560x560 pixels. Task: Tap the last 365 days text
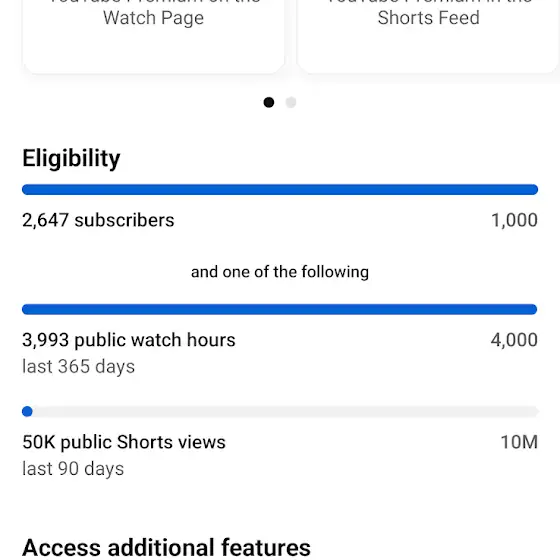point(79,366)
